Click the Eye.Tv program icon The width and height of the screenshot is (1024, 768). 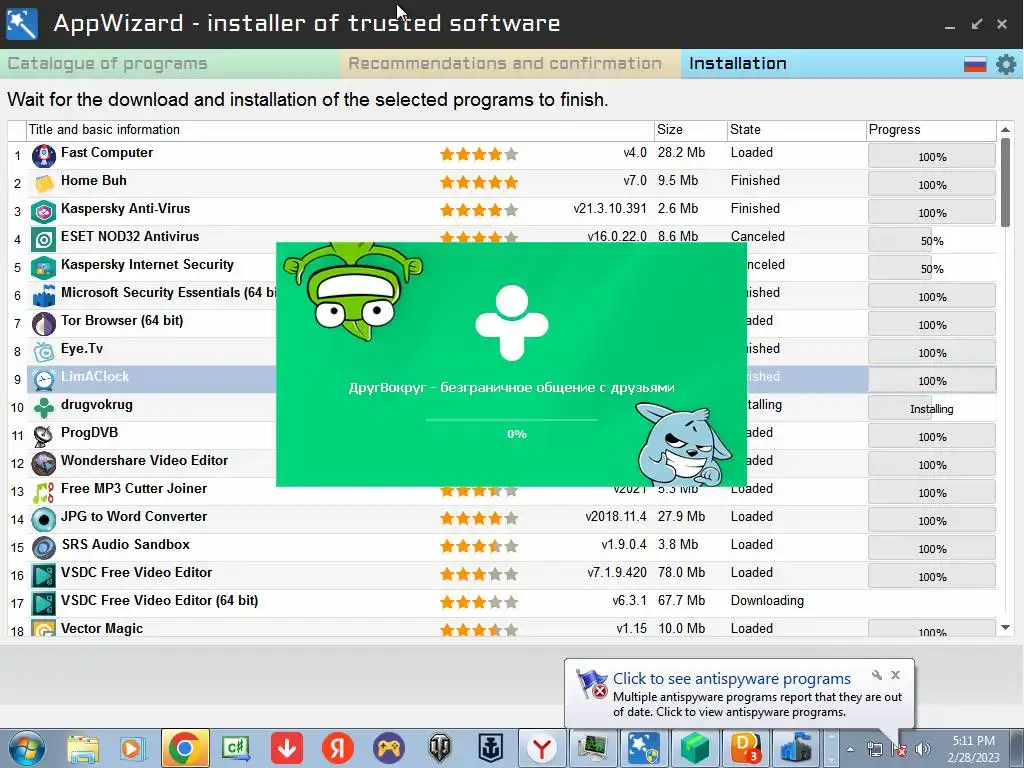point(44,352)
